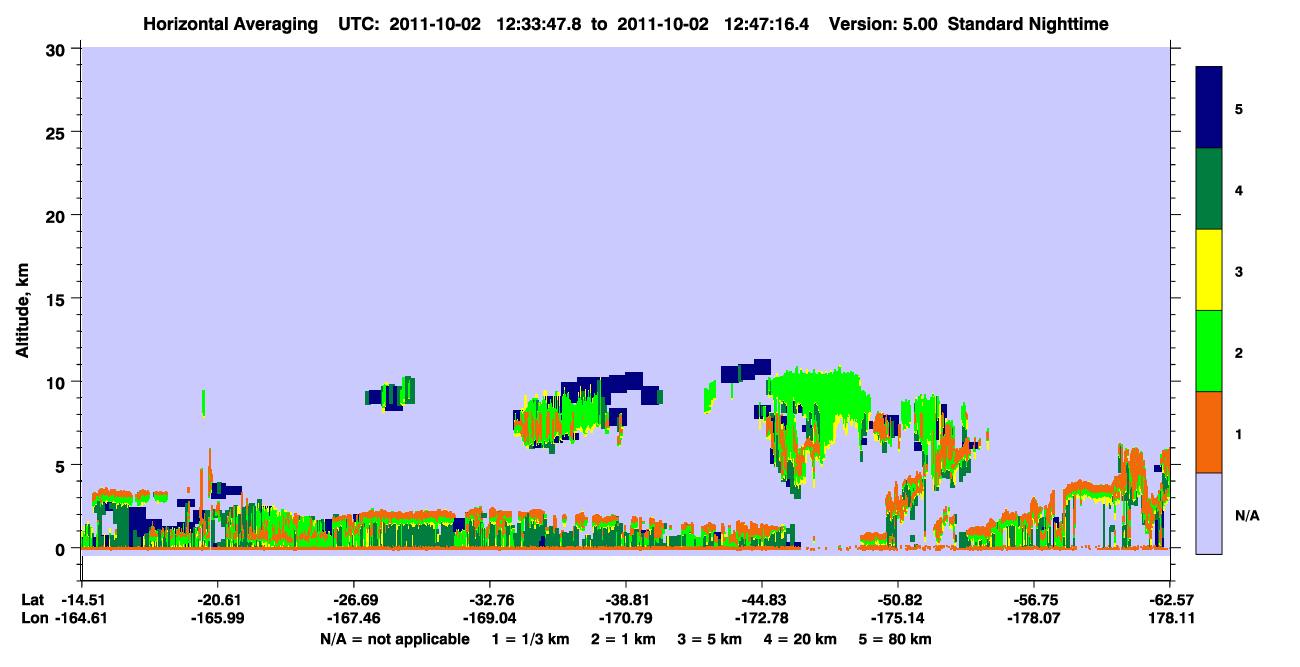
Task: Click the 15 km altitude tick label
Action: tap(57, 299)
